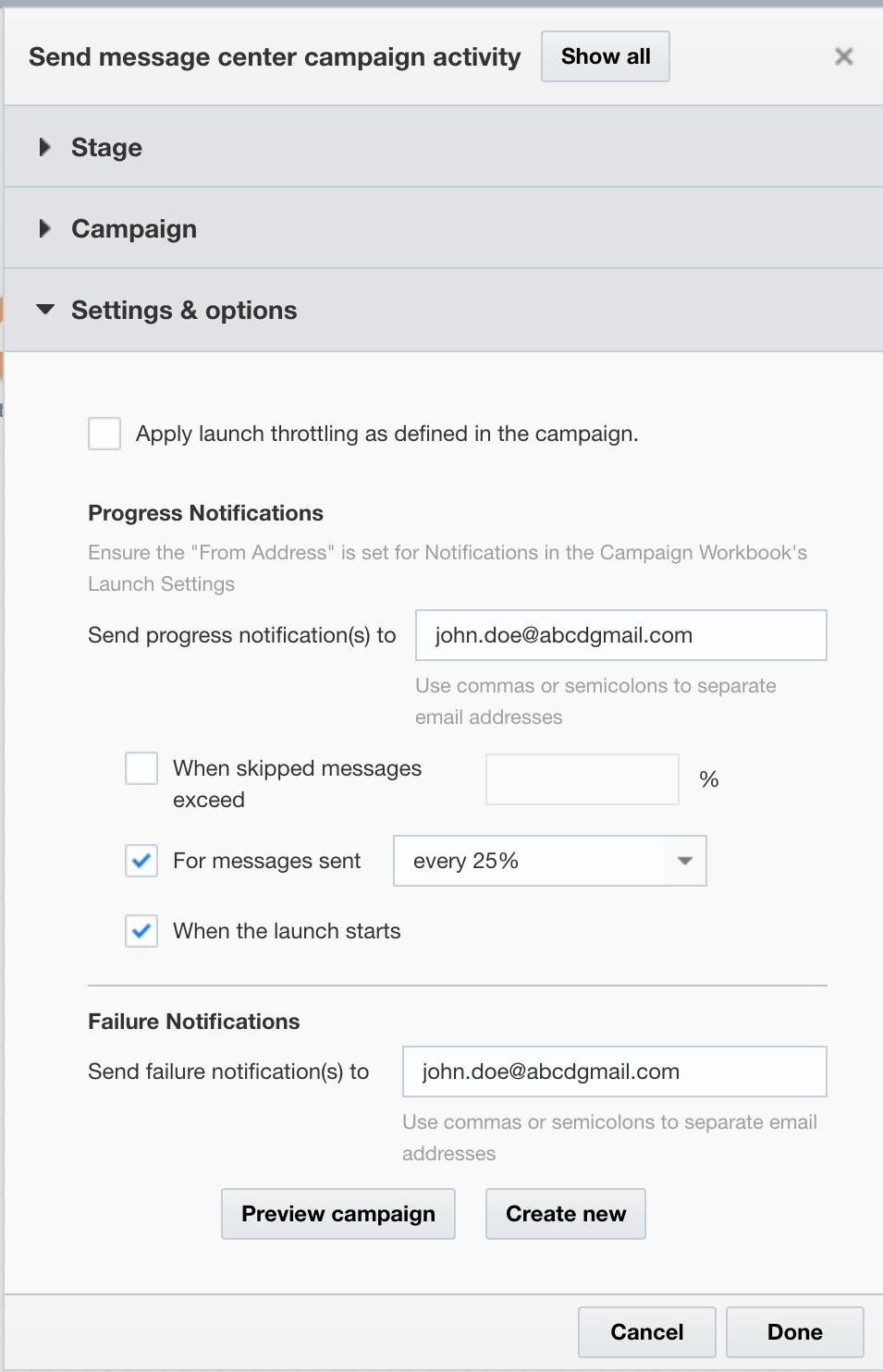Uncheck When the launch starts
The width and height of the screenshot is (883, 1372).
pyautogui.click(x=141, y=931)
